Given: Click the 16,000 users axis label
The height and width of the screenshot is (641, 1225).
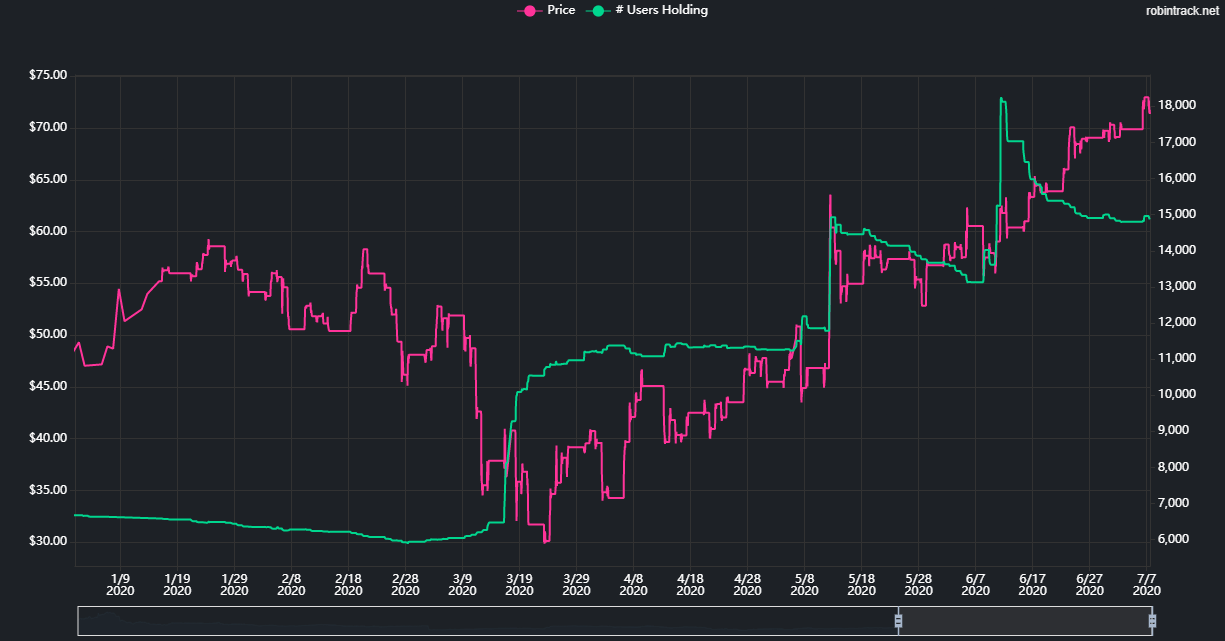Looking at the screenshot, I should click(1178, 178).
